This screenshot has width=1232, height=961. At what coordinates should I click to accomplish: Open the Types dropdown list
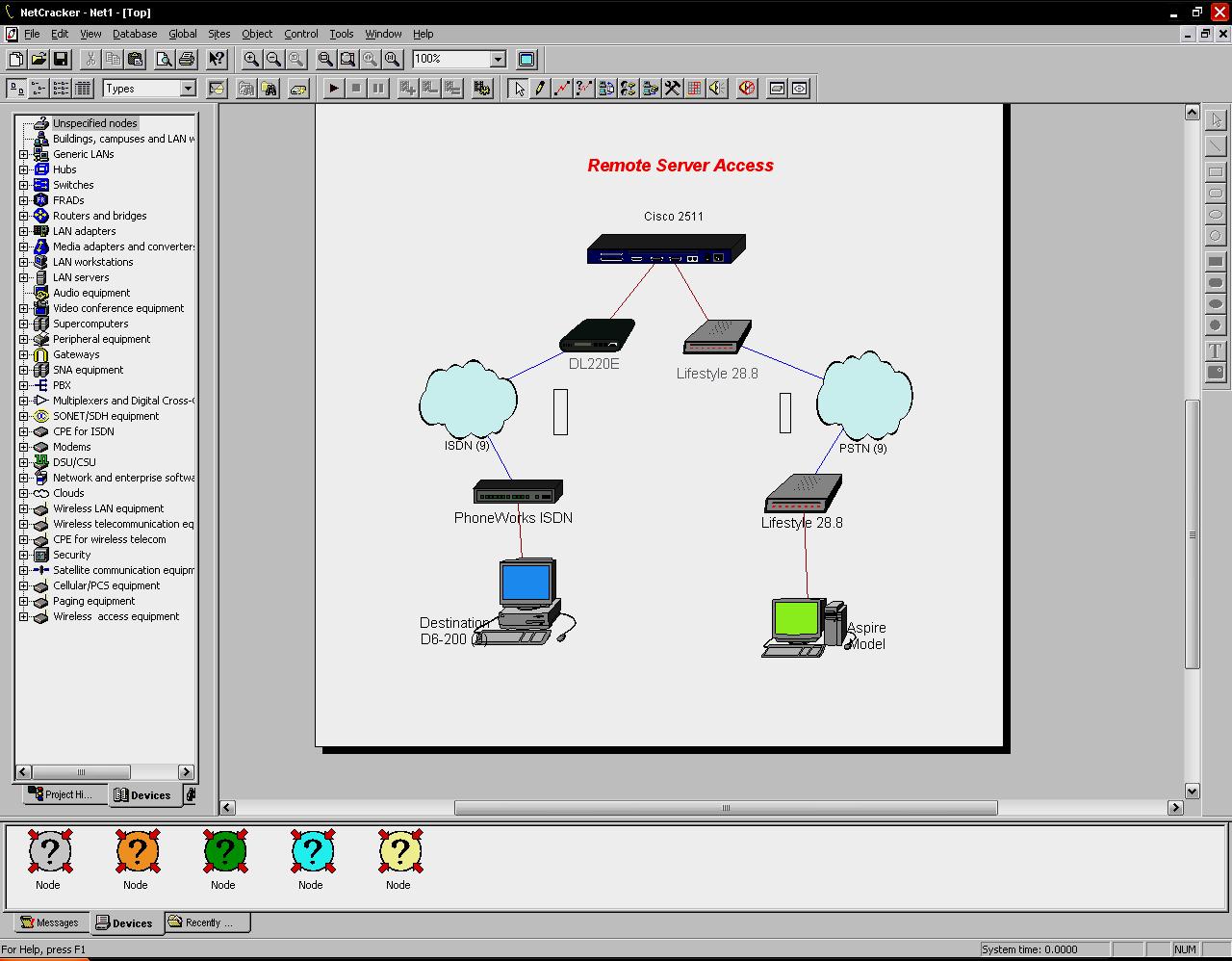pyautogui.click(x=188, y=89)
